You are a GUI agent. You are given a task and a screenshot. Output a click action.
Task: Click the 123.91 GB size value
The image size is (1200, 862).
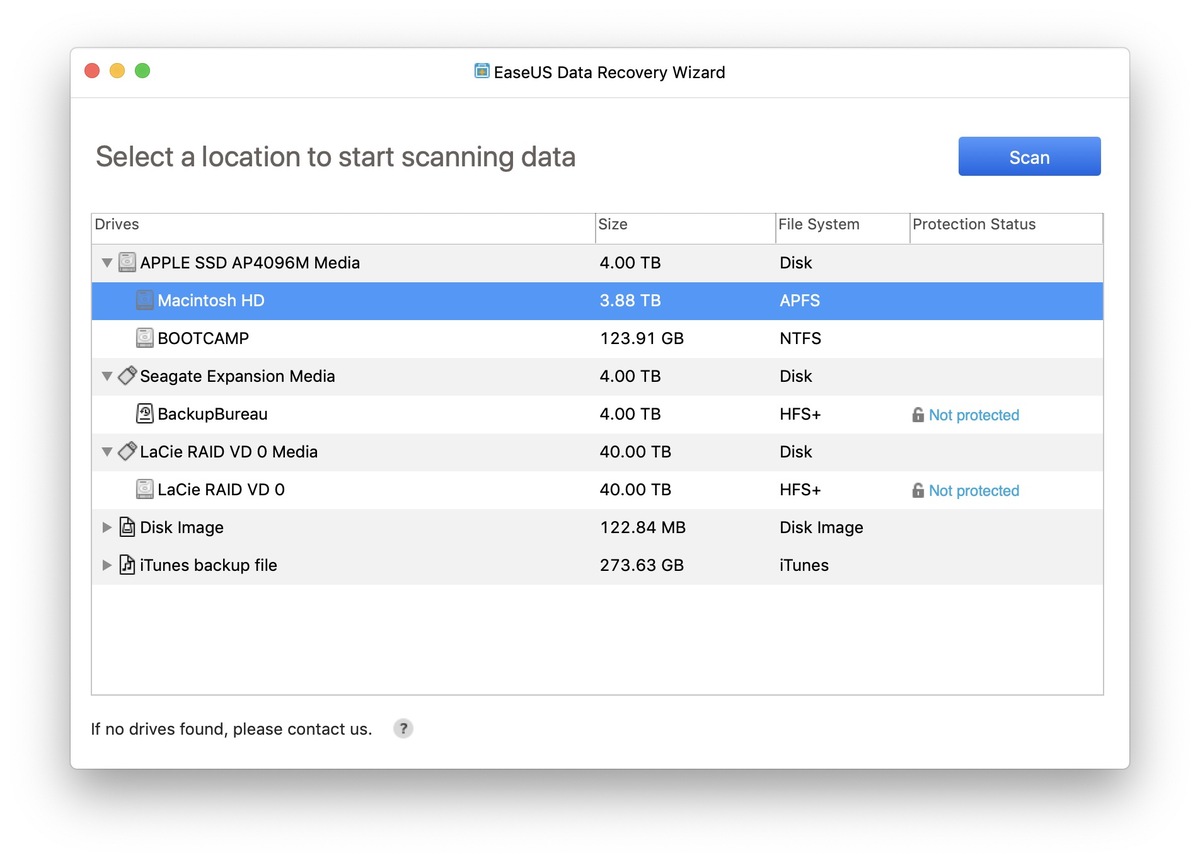tap(641, 338)
